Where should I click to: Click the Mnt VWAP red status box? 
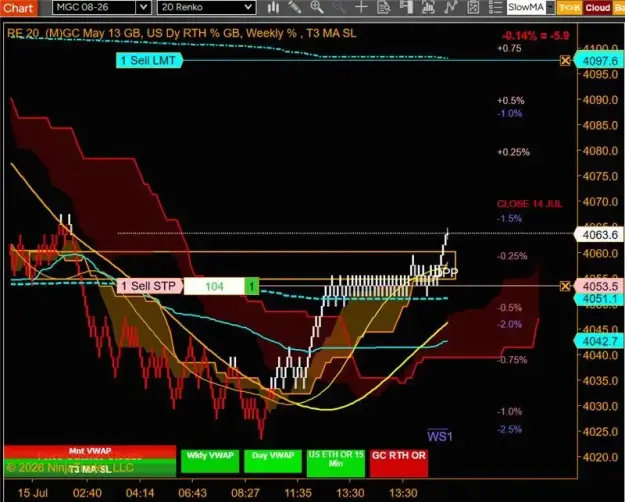[x=90, y=451]
